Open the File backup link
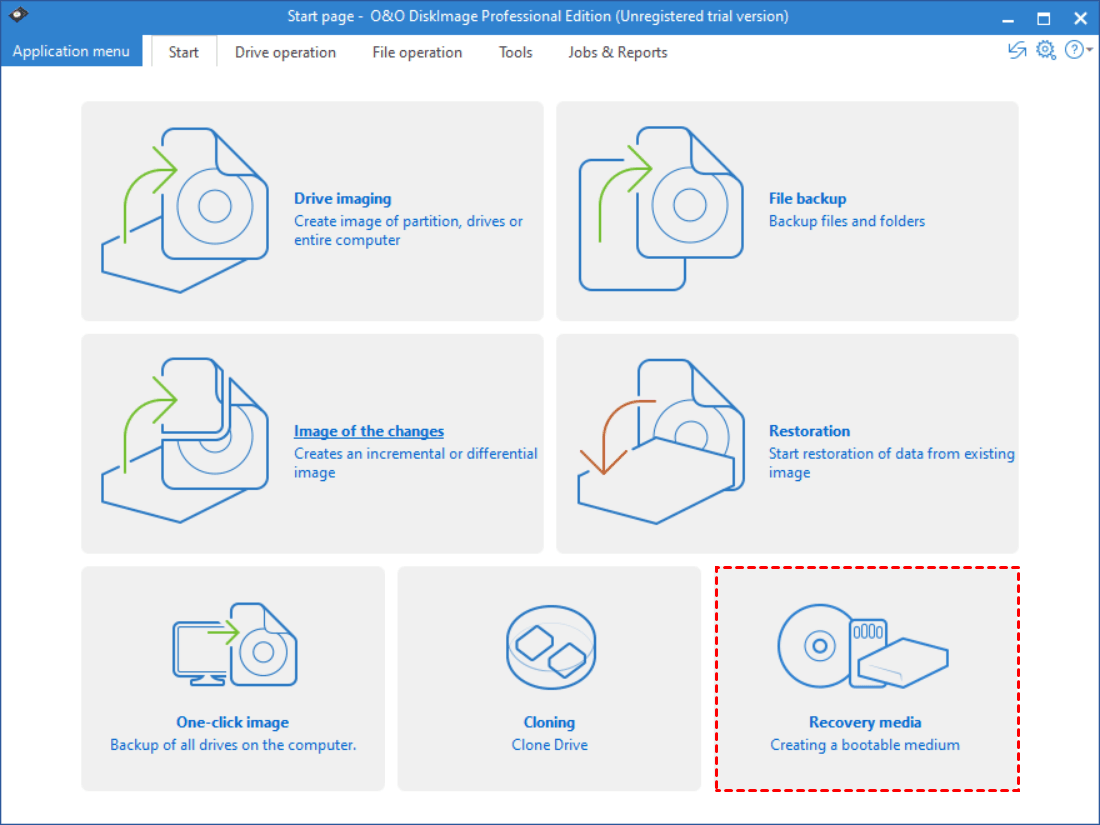This screenshot has height=825, width=1100. coord(807,199)
